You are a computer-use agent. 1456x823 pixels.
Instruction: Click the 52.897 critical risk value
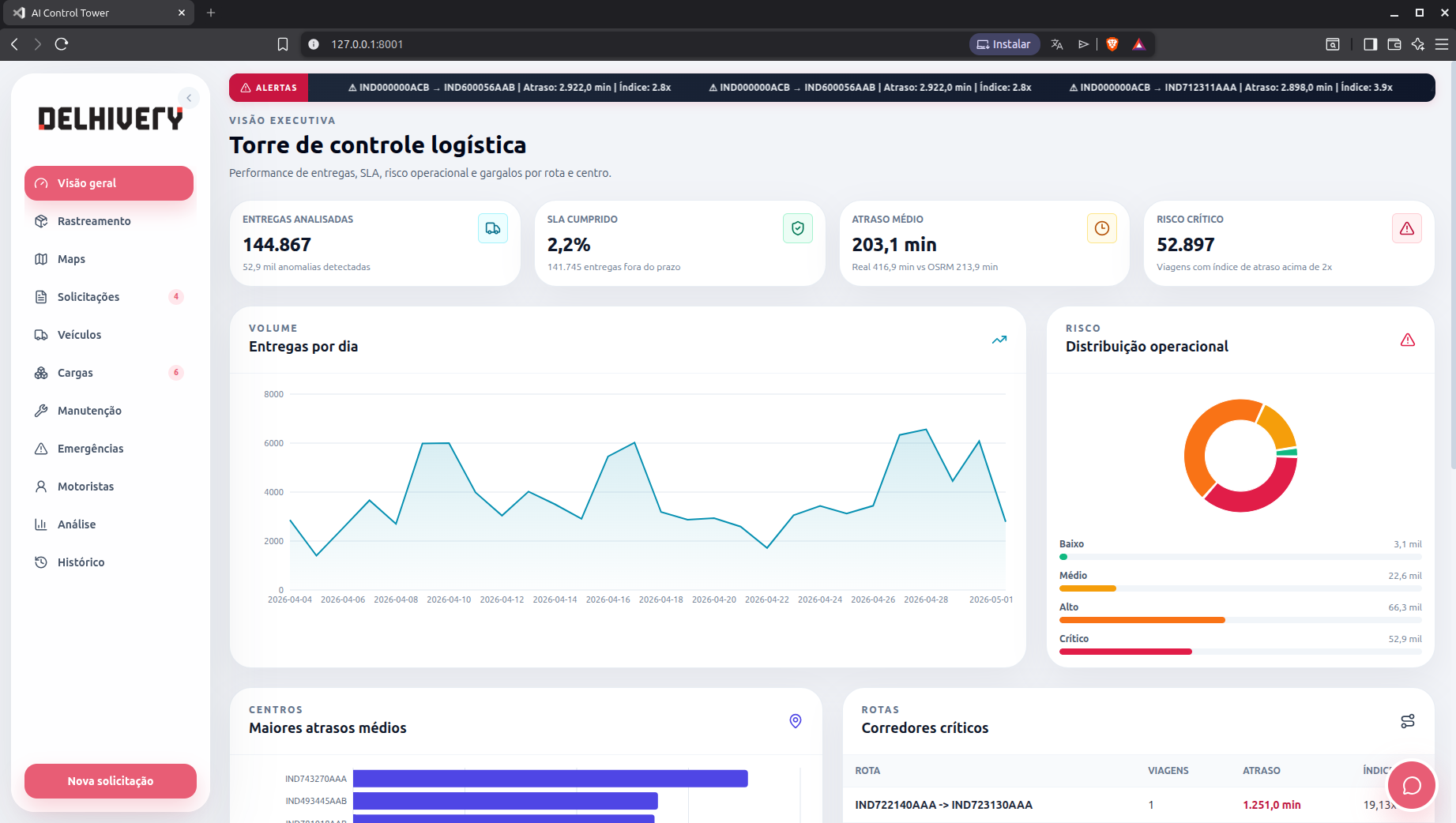point(1186,245)
